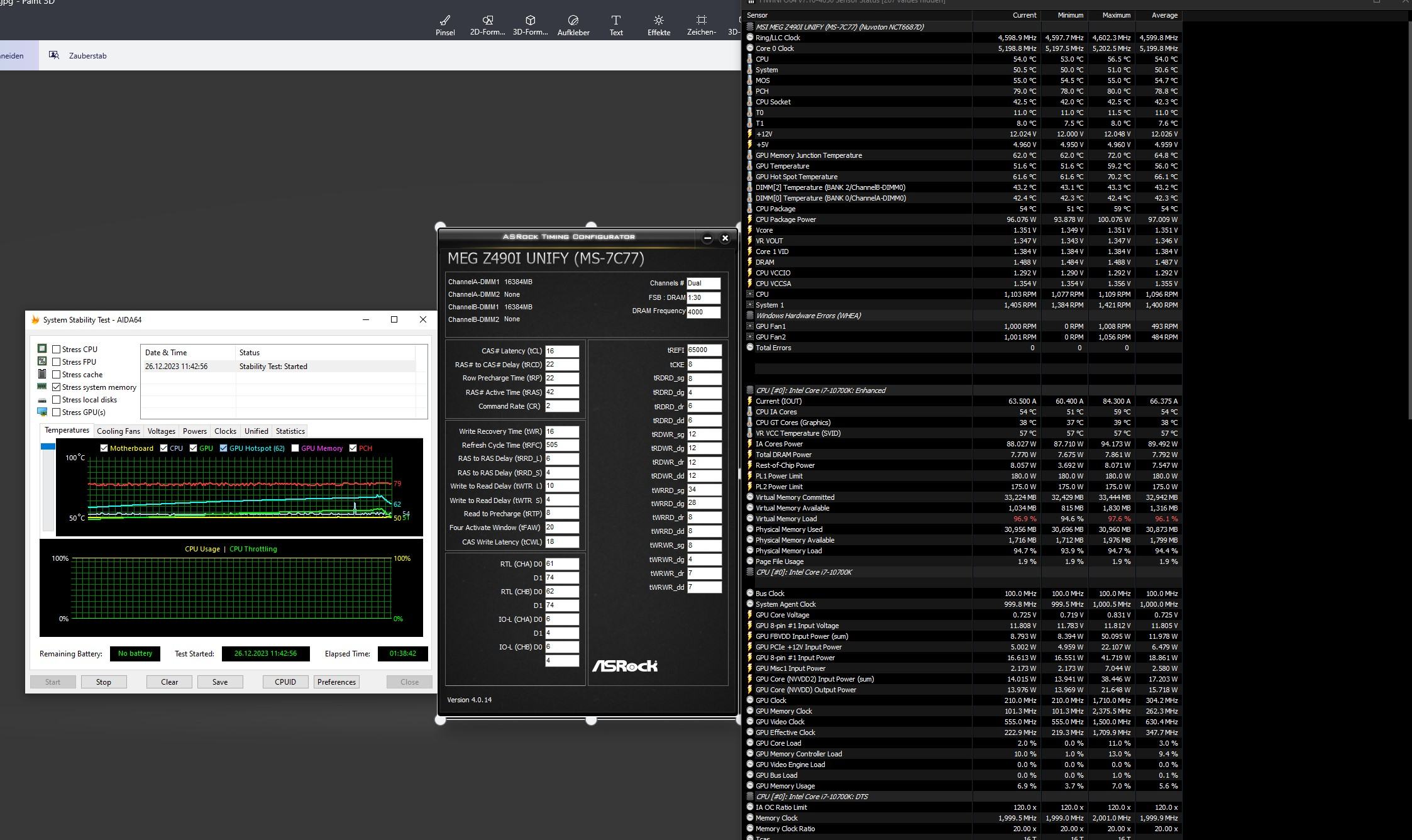Click the Clear button in AIDA64

(169, 682)
